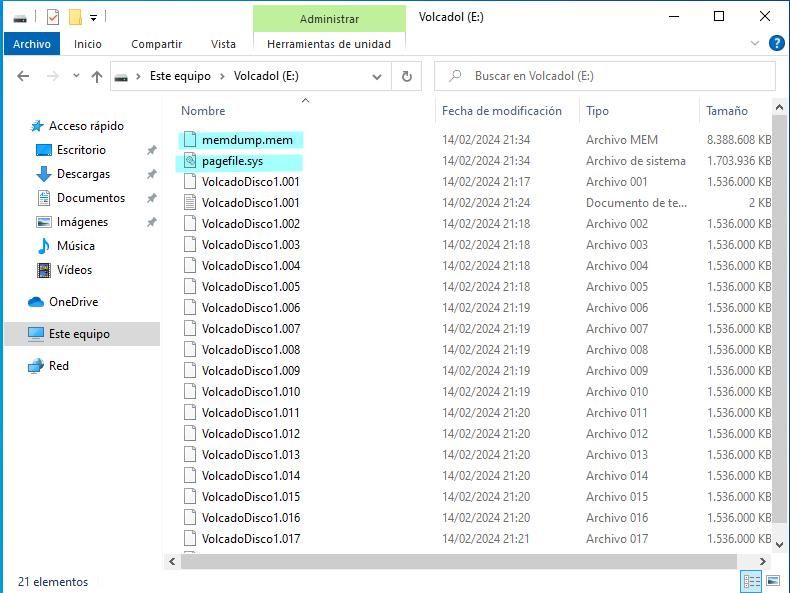Select the pagefile.sys file icon
This screenshot has height=593, width=790.
click(x=191, y=161)
